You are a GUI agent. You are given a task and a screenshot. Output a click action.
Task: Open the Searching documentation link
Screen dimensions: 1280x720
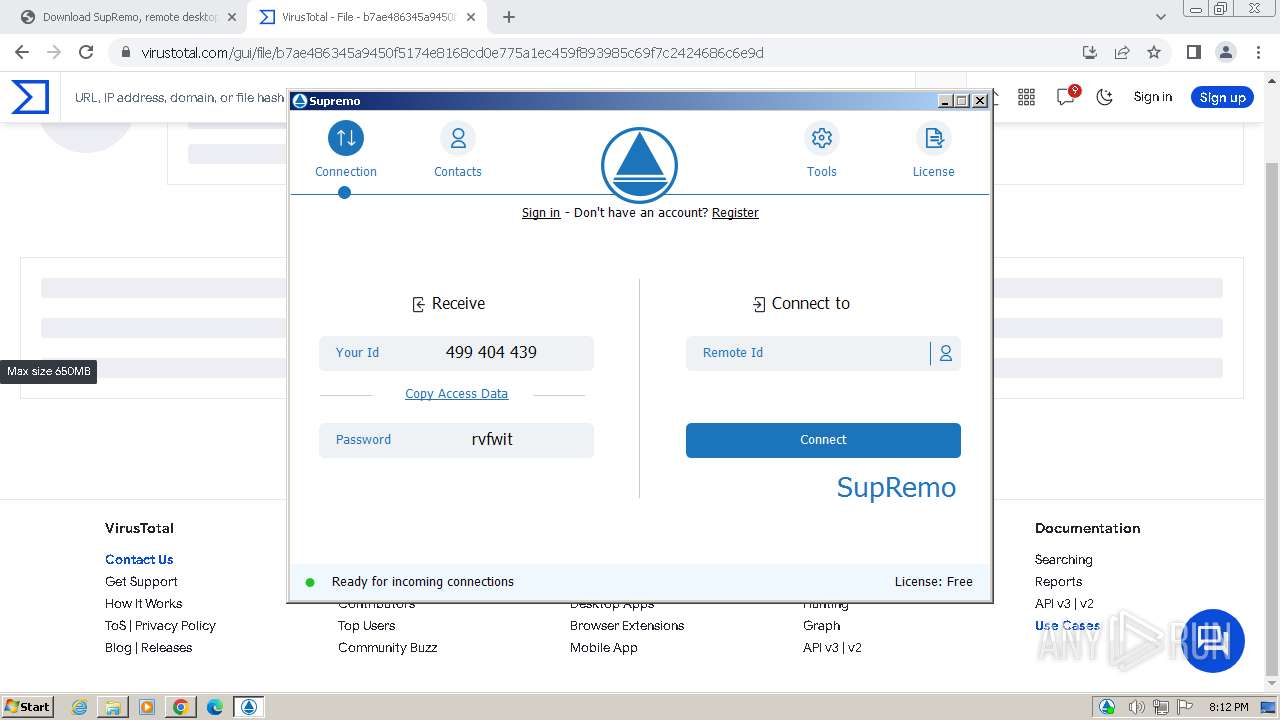click(x=1063, y=560)
